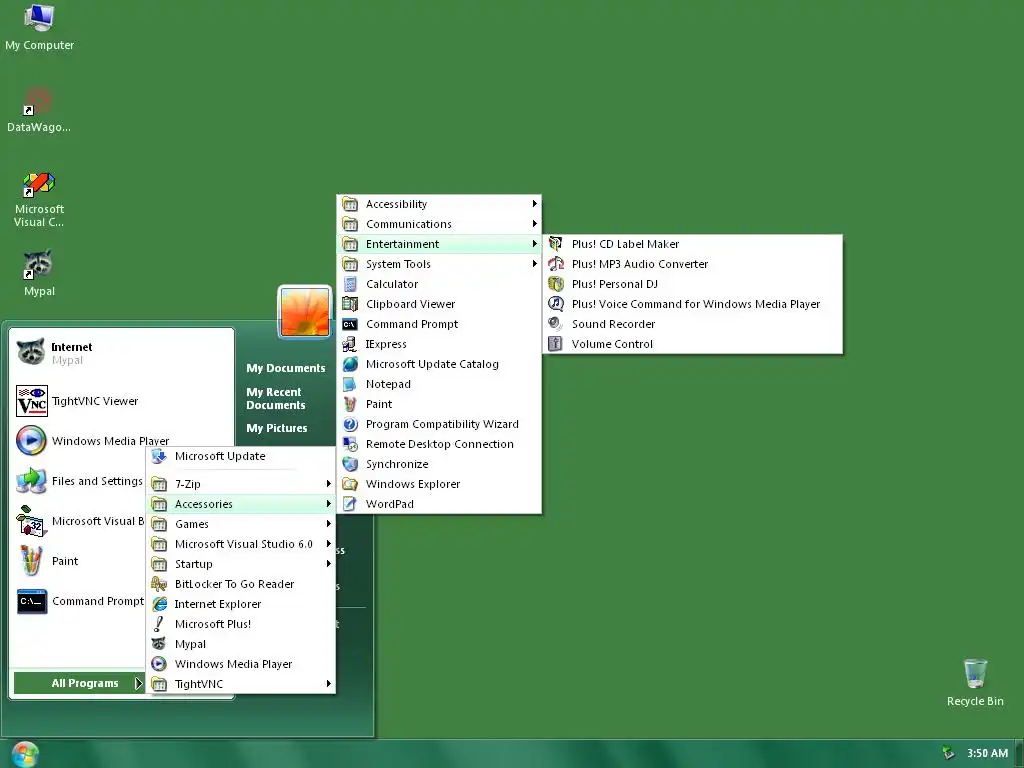Open Plus! CD Label Maker icon

(x=555, y=244)
